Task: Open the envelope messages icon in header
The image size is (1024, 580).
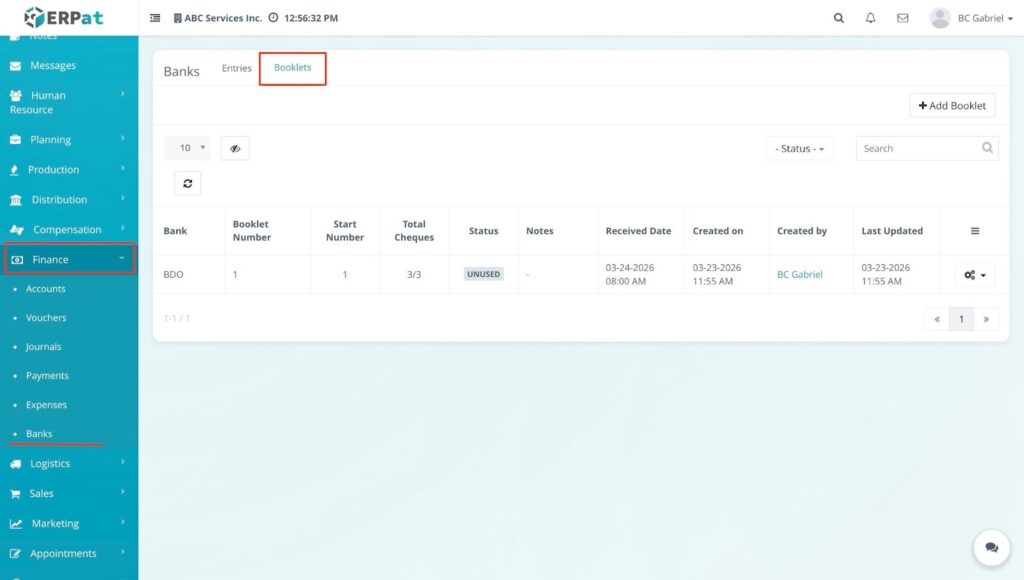Action: [x=902, y=18]
